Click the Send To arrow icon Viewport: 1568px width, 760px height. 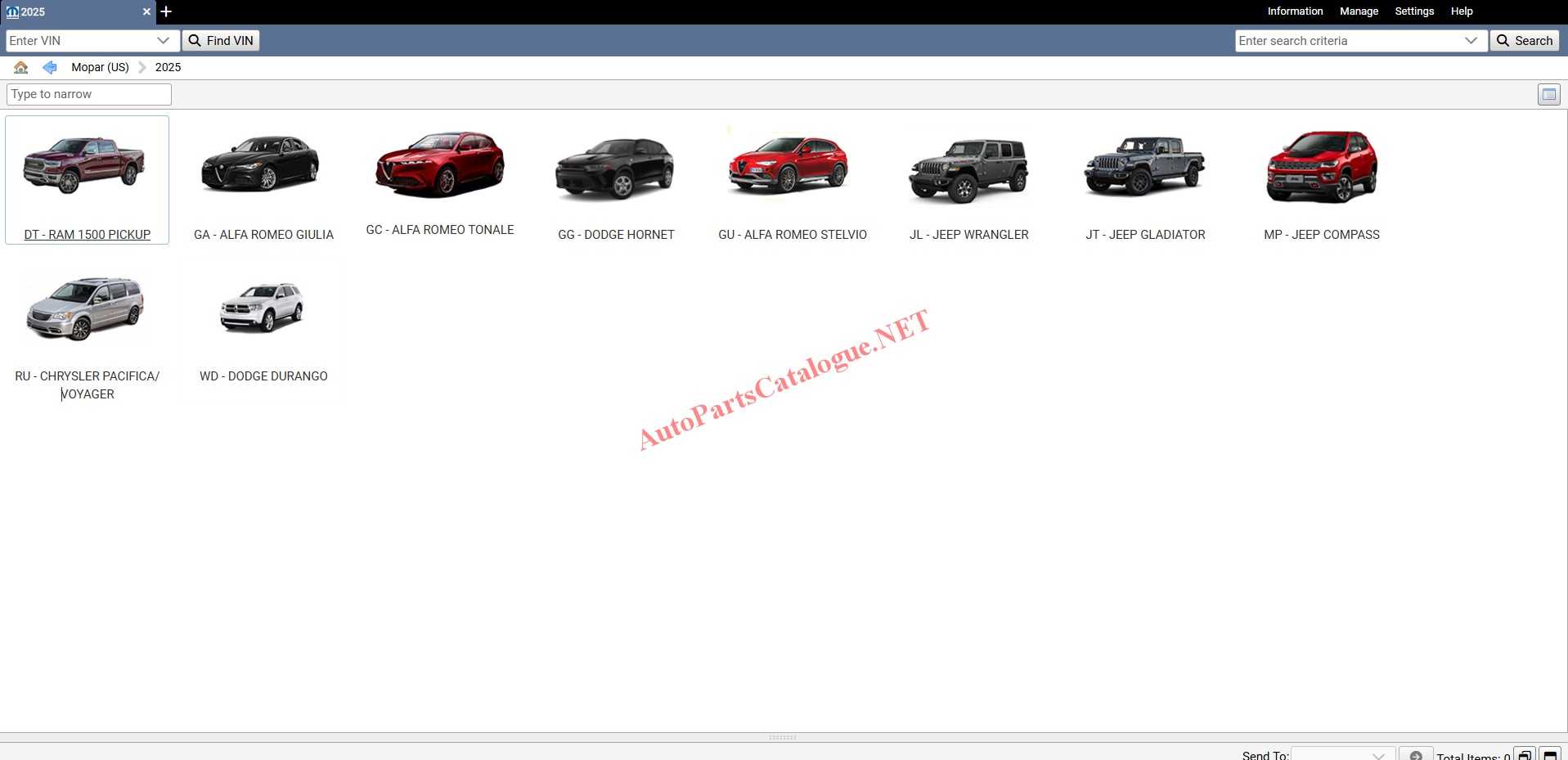tap(1416, 755)
